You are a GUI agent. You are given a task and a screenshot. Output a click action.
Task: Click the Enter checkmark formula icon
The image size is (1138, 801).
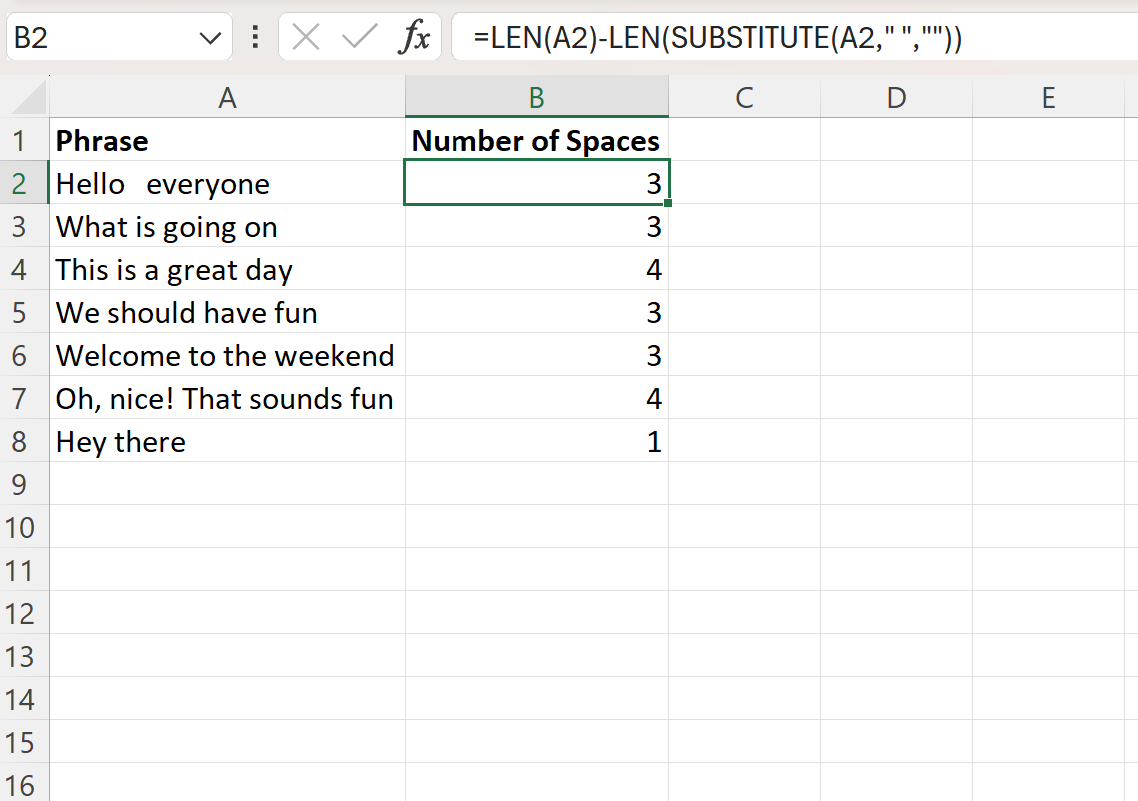pos(359,36)
